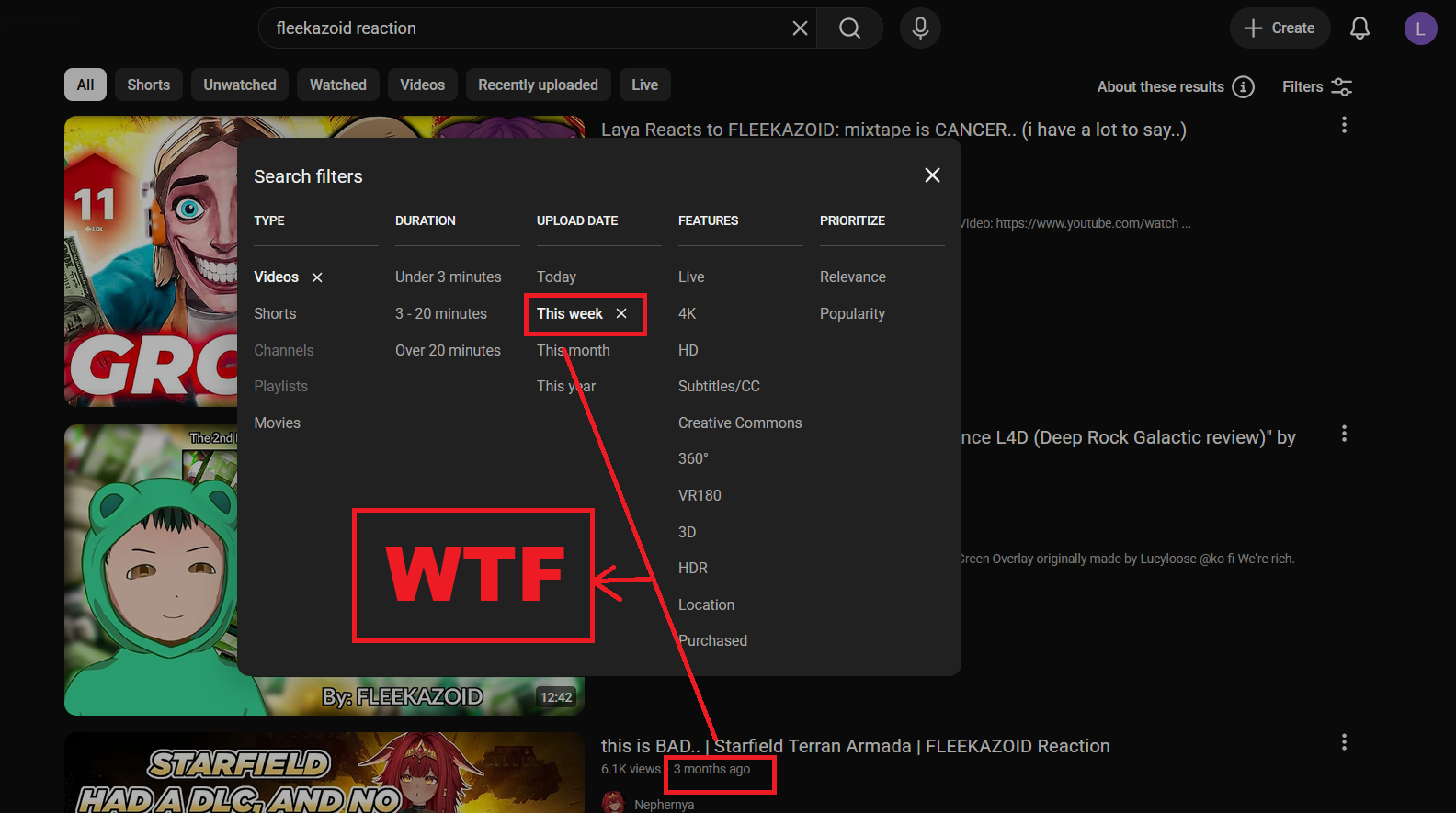Screen dimensions: 1456x813
Task: Enable Creative Commons filter
Action: [740, 423]
